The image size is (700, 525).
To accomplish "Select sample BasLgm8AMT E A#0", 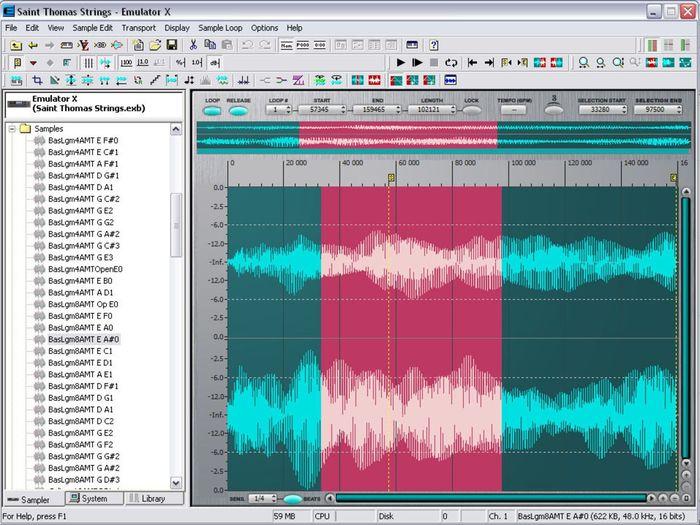I will point(83,339).
